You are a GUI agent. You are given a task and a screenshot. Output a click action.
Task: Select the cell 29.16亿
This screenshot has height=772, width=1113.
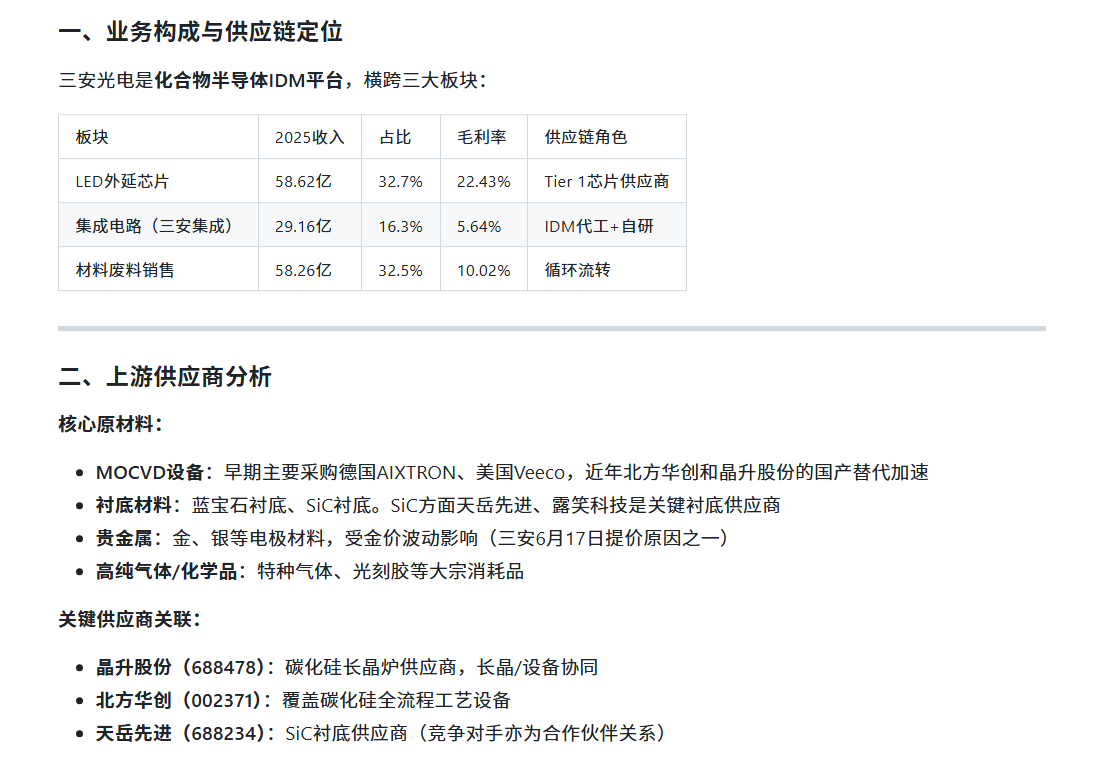(x=303, y=226)
